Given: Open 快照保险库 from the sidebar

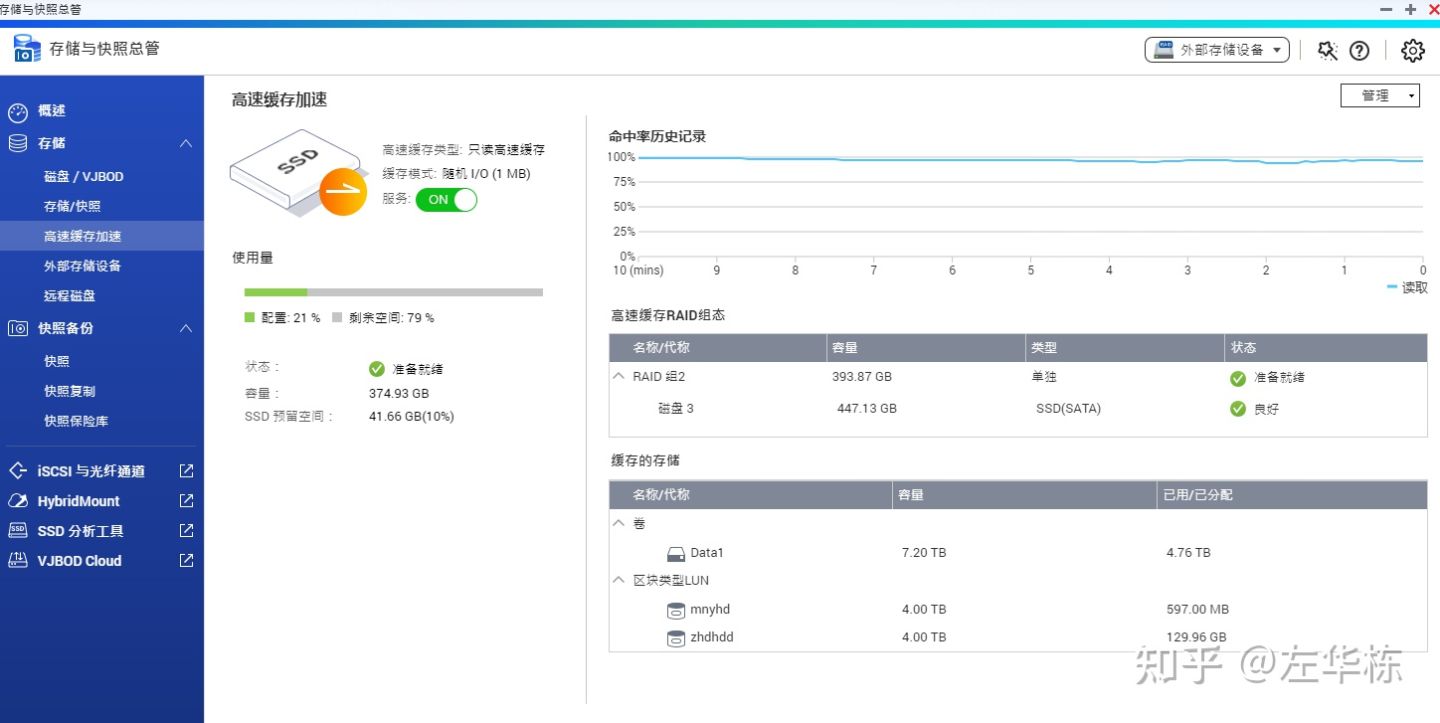Looking at the screenshot, I should coord(75,421).
